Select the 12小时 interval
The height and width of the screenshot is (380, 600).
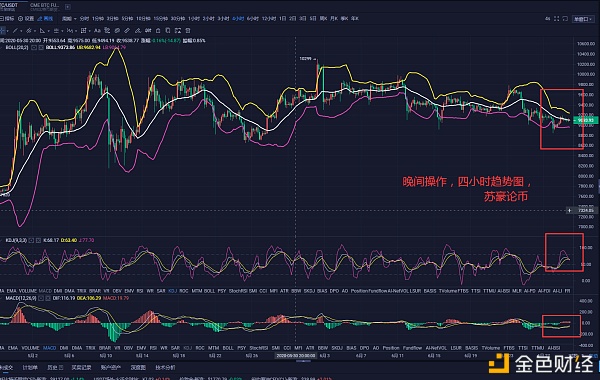coord(269,18)
